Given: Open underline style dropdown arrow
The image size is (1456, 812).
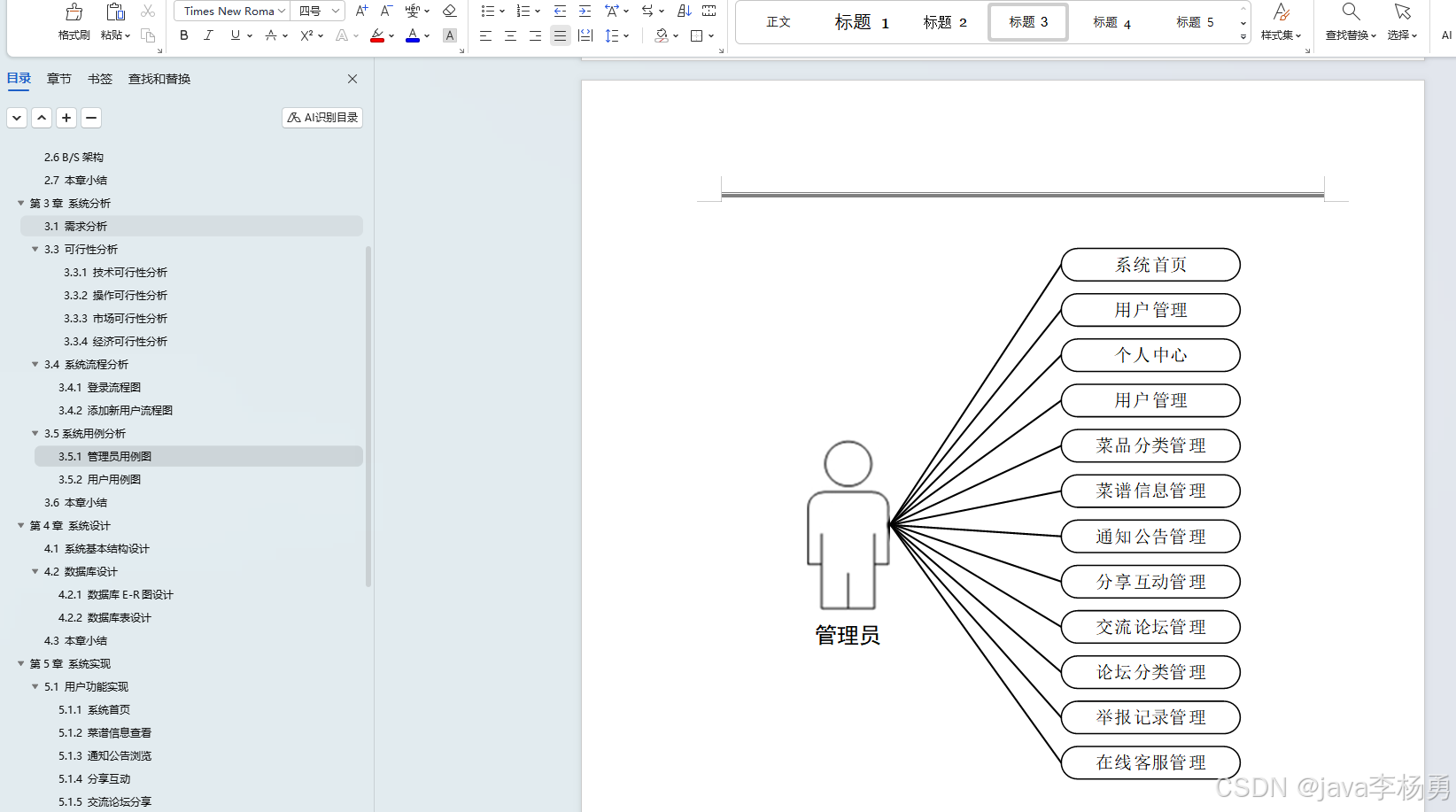Looking at the screenshot, I should click(250, 35).
